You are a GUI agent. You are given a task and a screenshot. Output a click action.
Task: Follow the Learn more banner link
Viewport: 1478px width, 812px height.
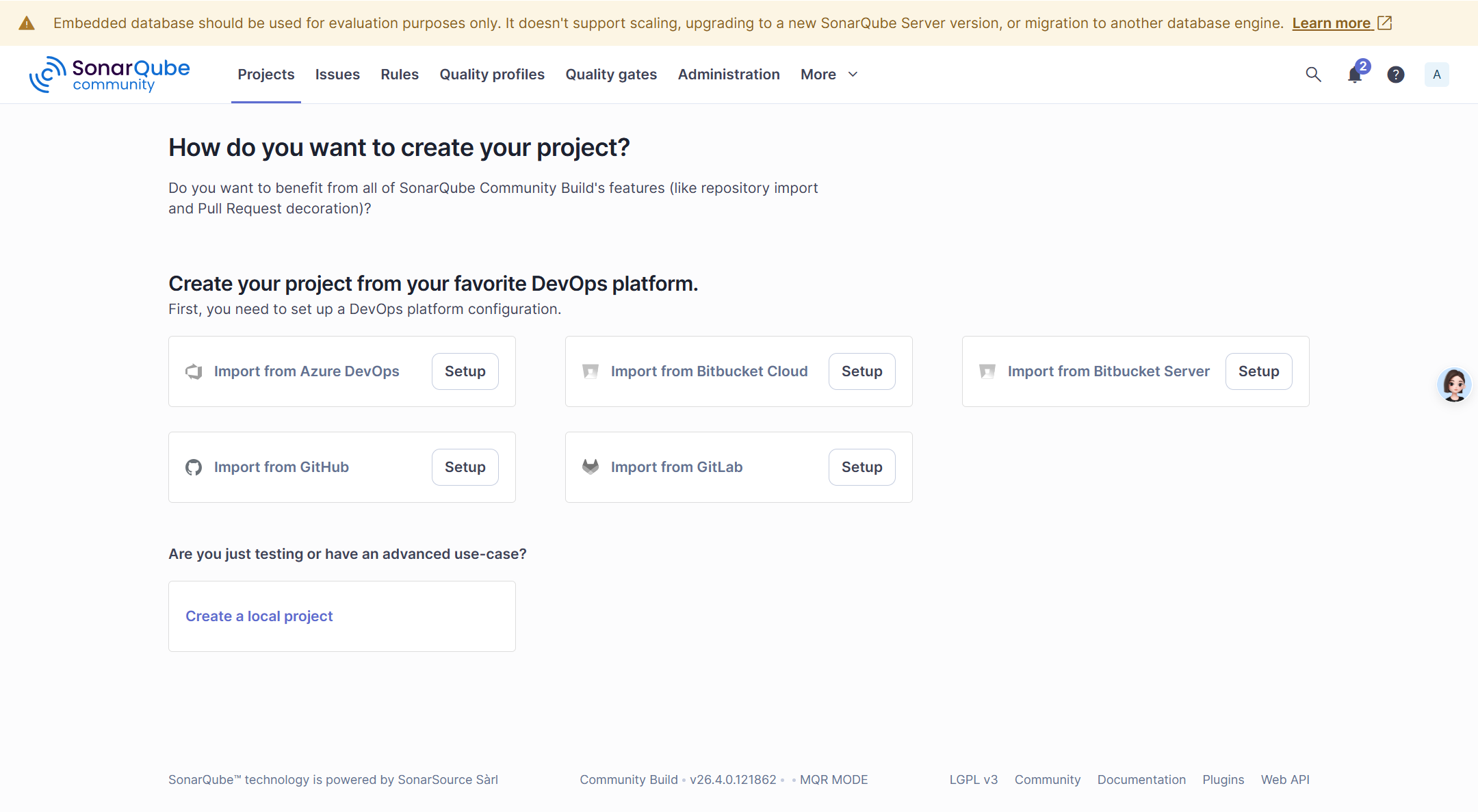[x=1332, y=23]
